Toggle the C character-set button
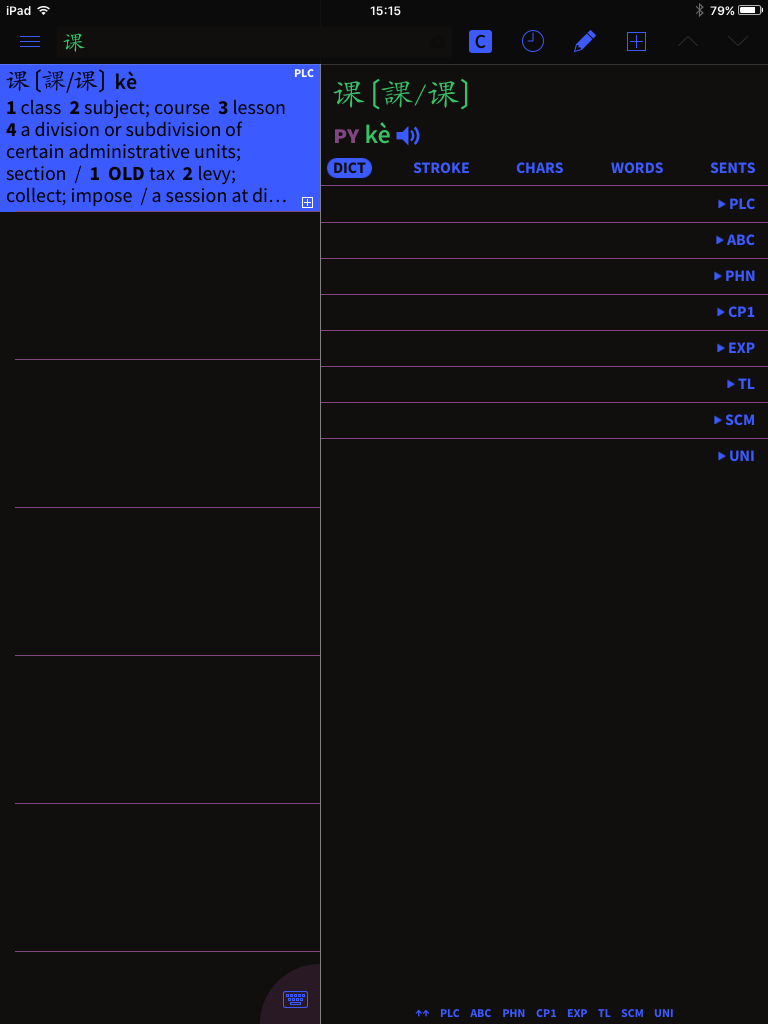 pyautogui.click(x=480, y=42)
